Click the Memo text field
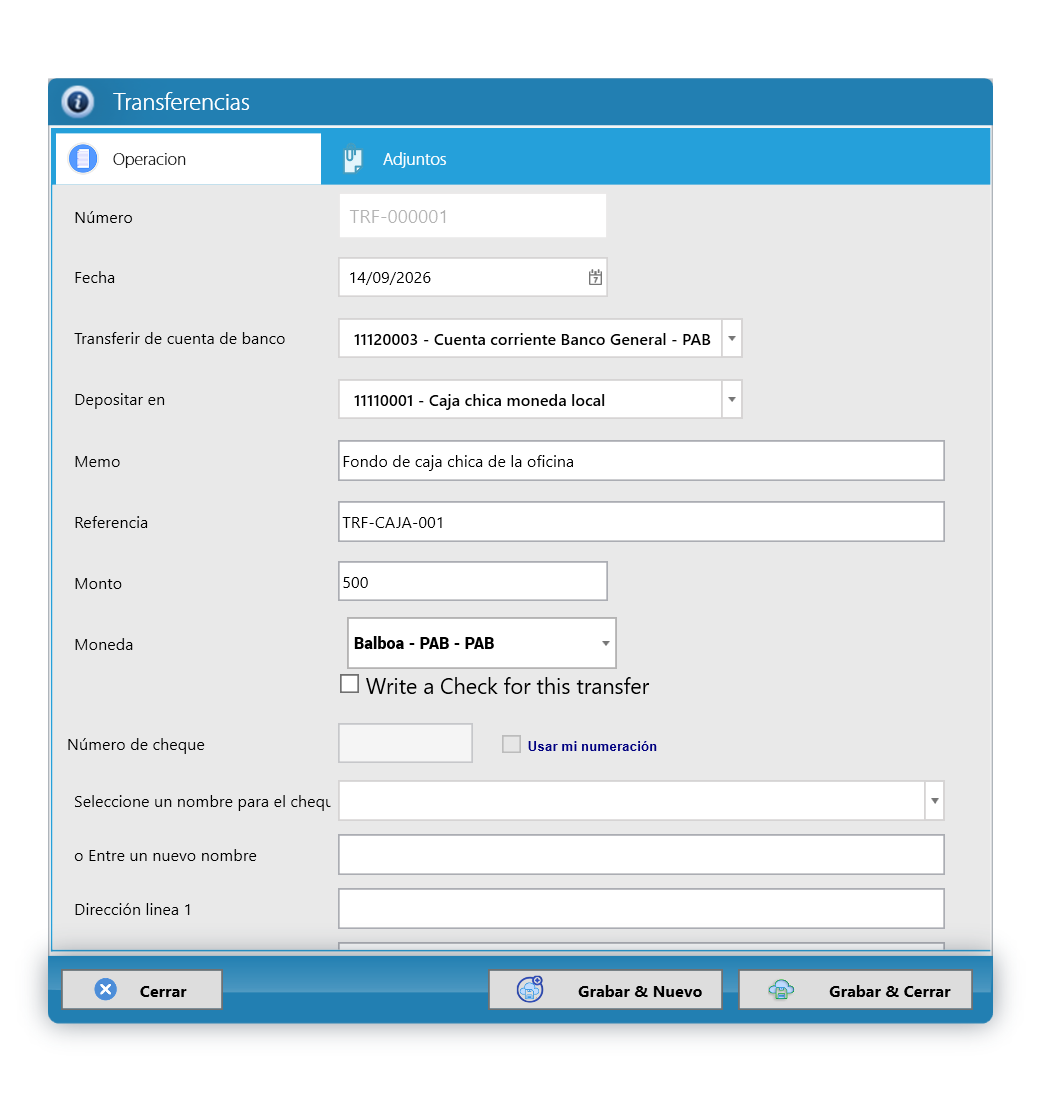 point(641,461)
